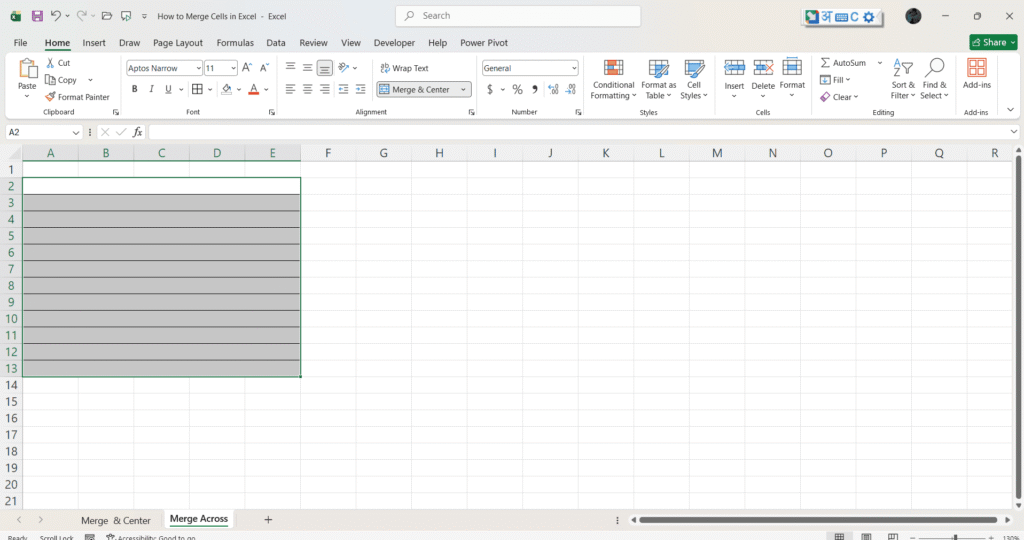Screen dimensions: 1024x540
Task: Click Increase Decimal icon
Action: [553, 89]
